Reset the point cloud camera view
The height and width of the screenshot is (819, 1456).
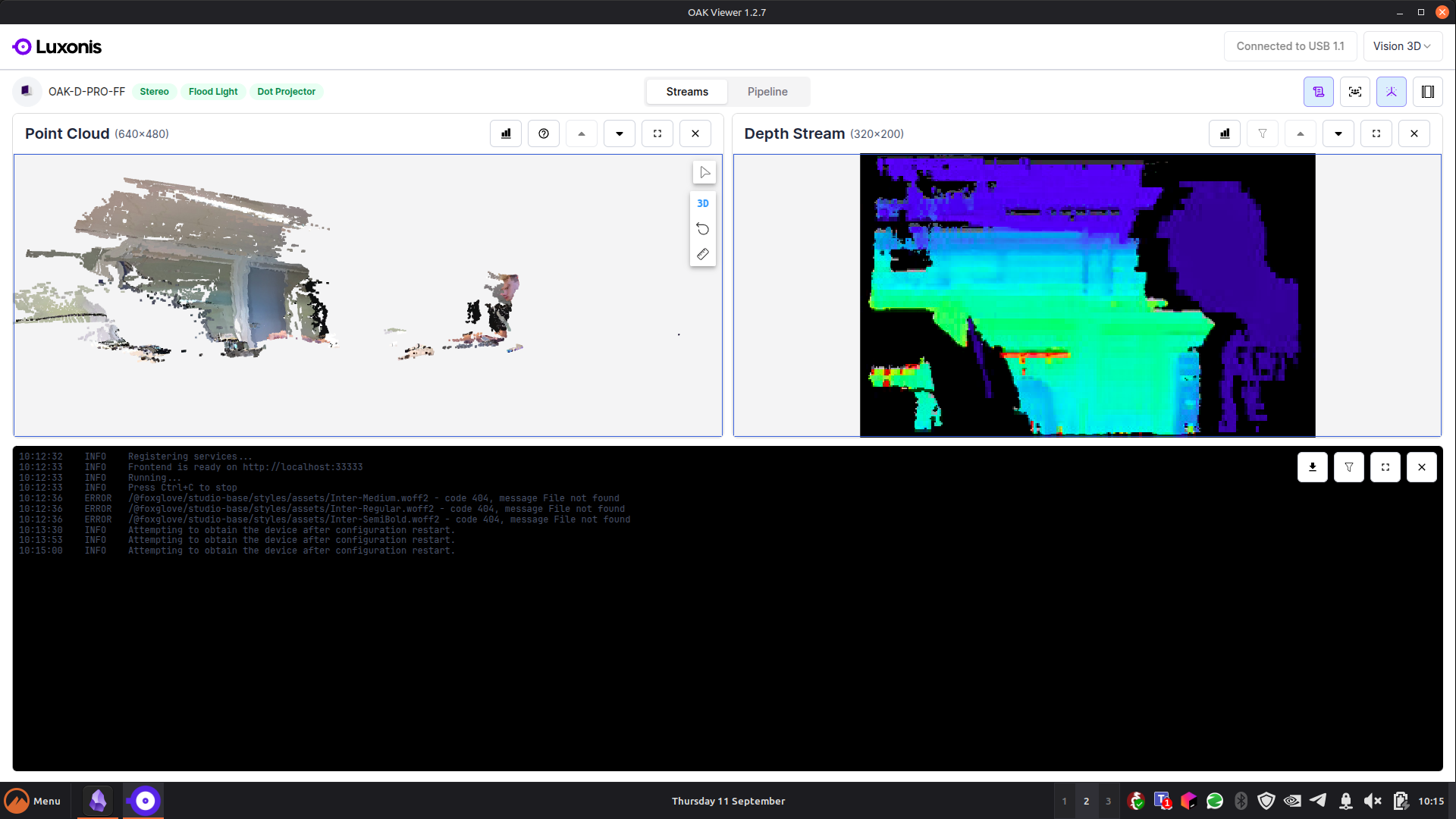pyautogui.click(x=703, y=229)
